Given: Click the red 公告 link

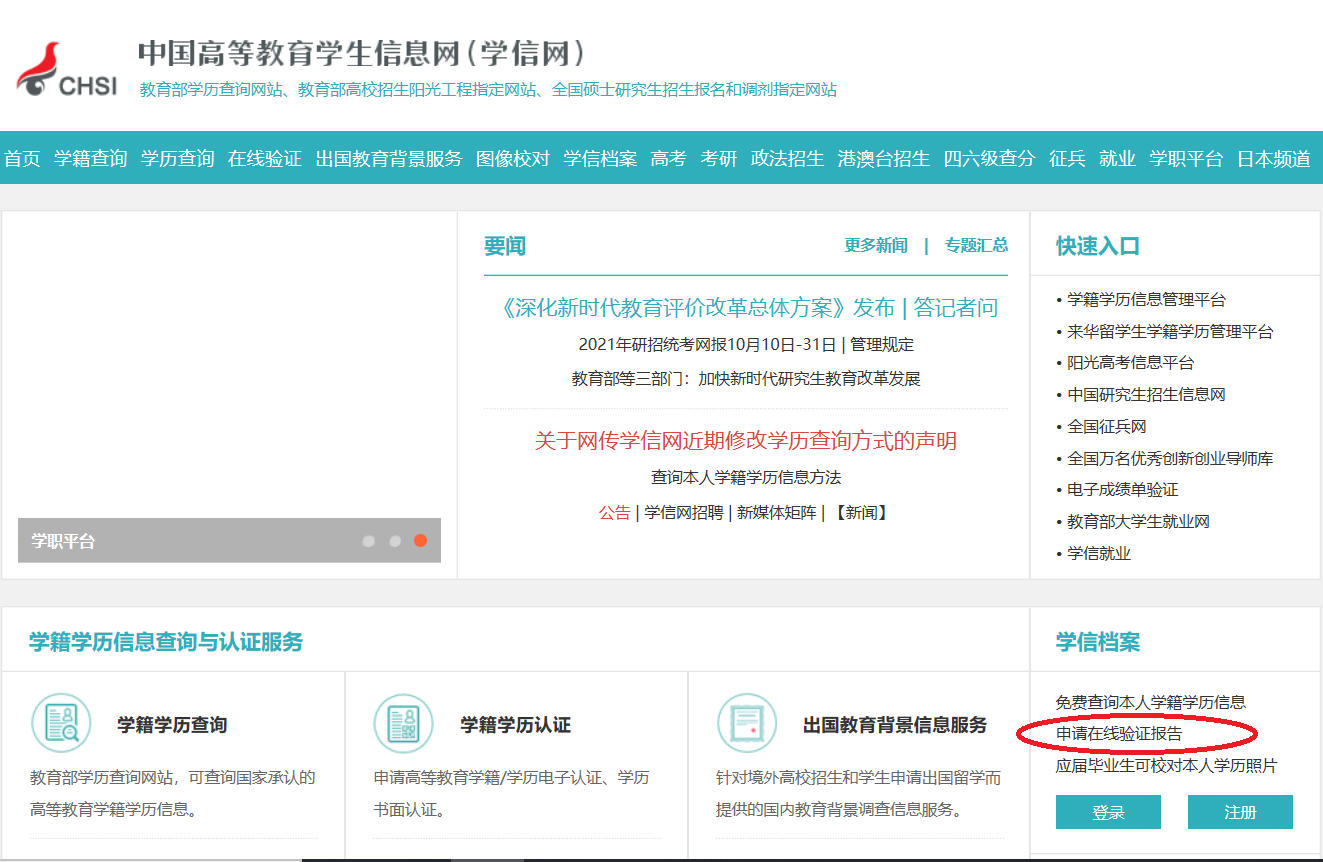Looking at the screenshot, I should [x=615, y=512].
